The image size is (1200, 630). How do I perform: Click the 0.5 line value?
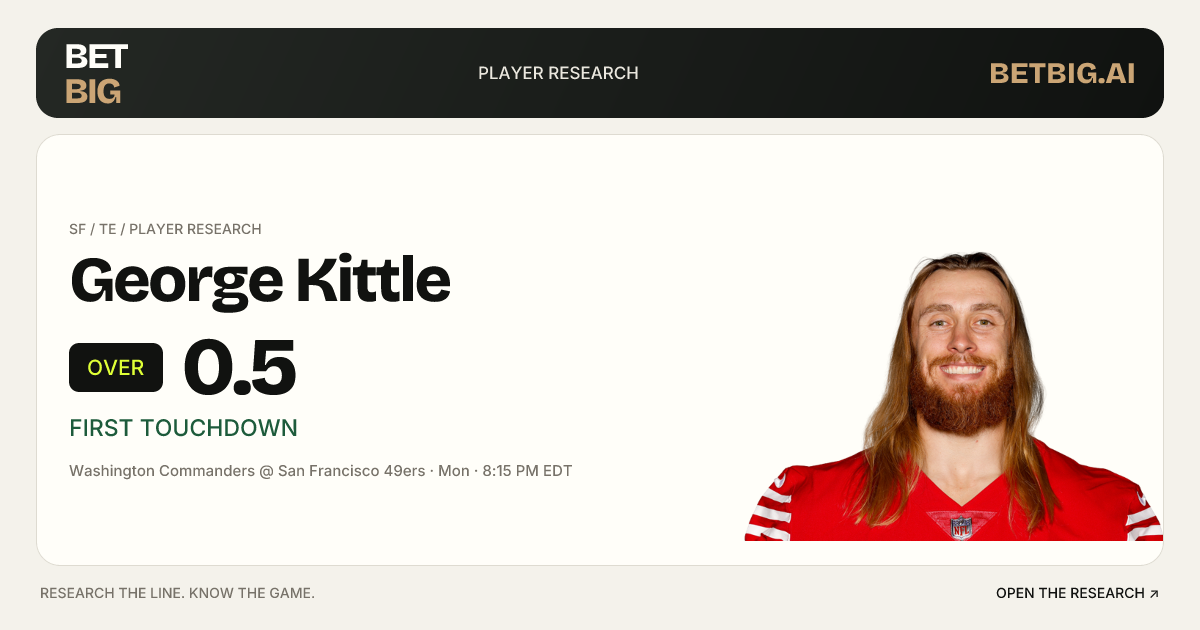tap(240, 367)
